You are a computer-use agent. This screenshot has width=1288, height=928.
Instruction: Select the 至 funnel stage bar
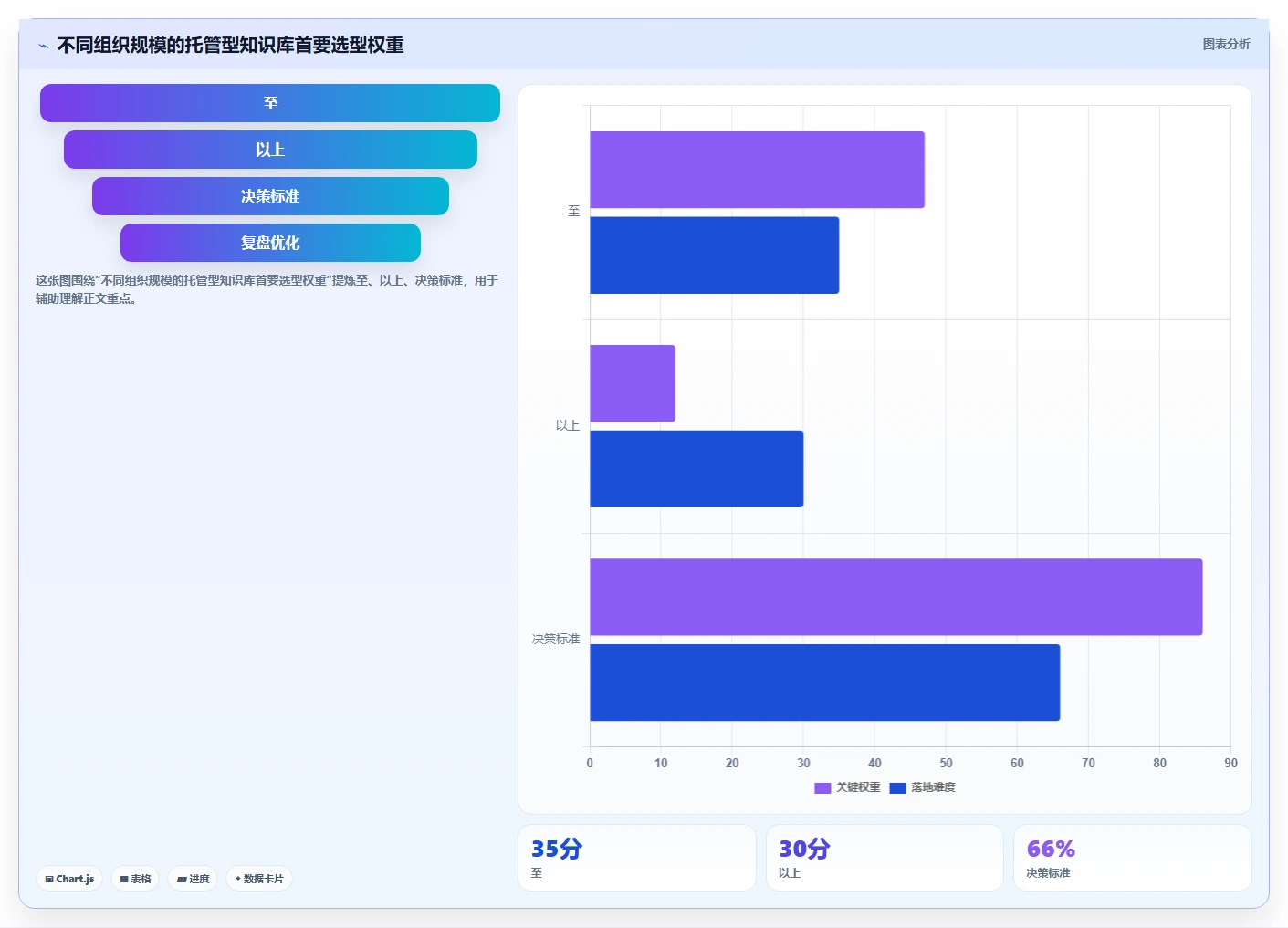270,103
